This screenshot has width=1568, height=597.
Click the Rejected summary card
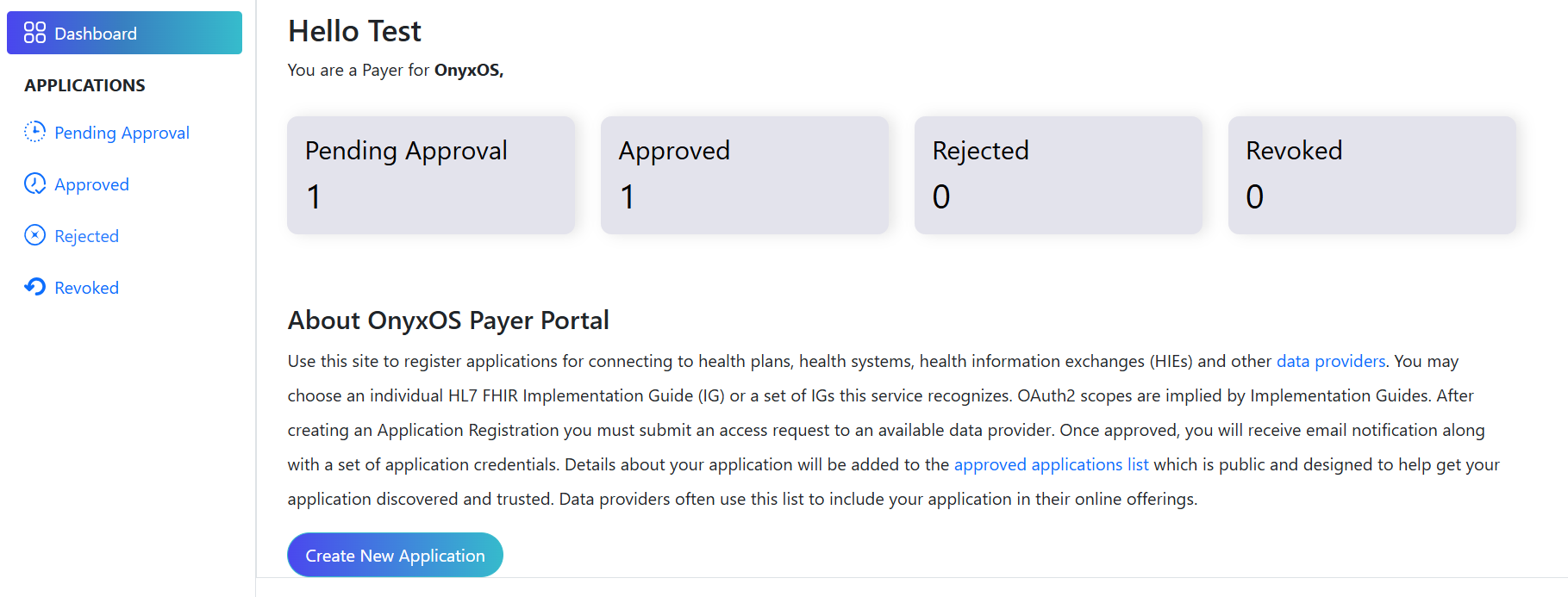pos(1059,175)
